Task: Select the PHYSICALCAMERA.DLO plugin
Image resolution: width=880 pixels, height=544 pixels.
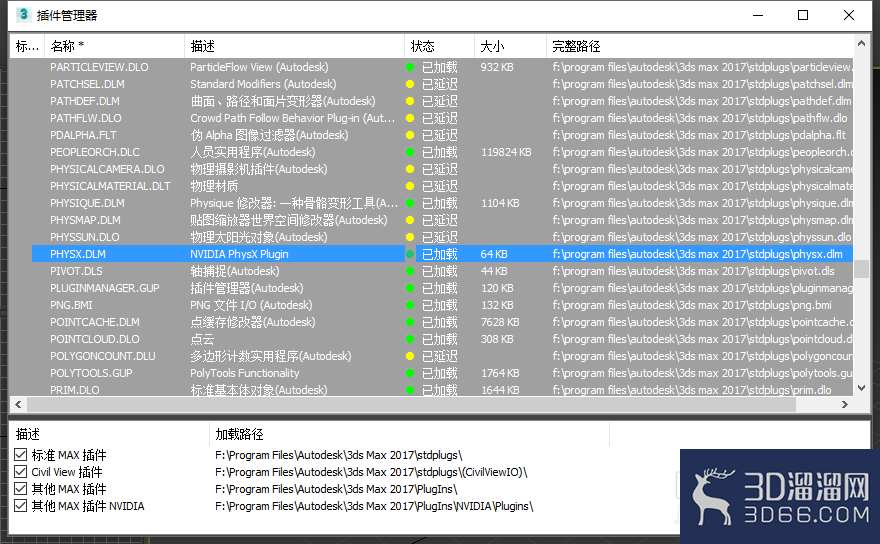Action: 107,169
